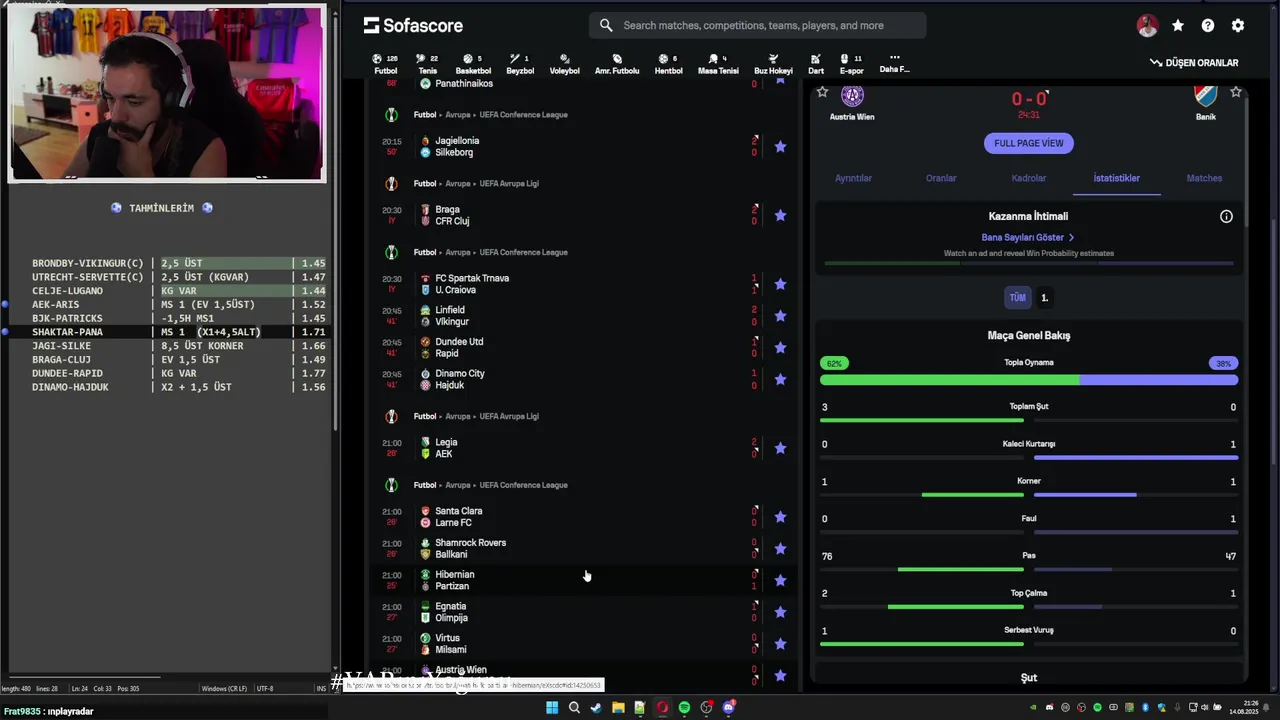This screenshot has height=720, width=1280.
Task: Open File Explorer from the taskbar
Action: [618, 708]
